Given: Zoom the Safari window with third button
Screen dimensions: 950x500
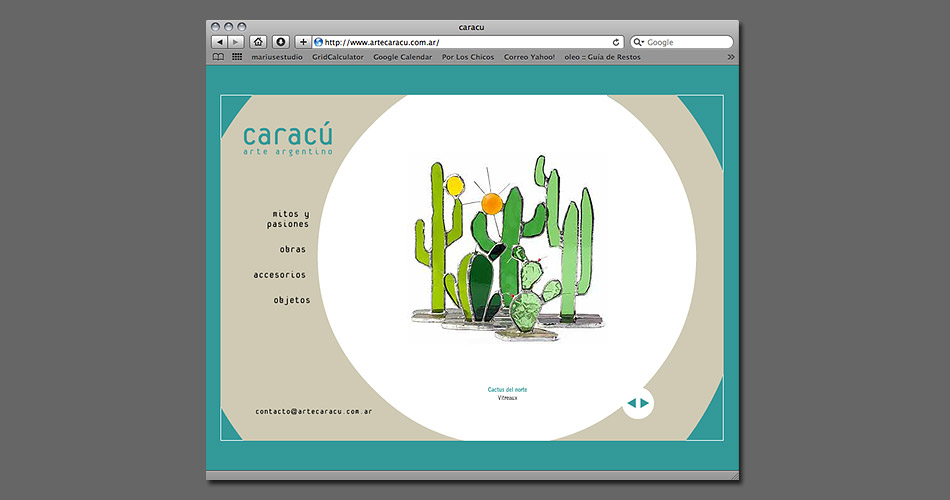Looking at the screenshot, I should pyautogui.click(x=242, y=27).
